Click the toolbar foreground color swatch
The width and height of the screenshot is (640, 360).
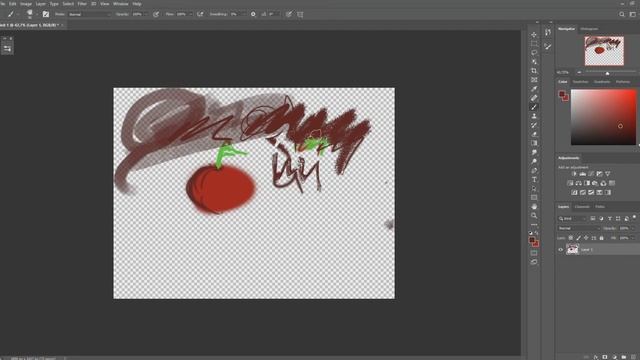pos(532,241)
